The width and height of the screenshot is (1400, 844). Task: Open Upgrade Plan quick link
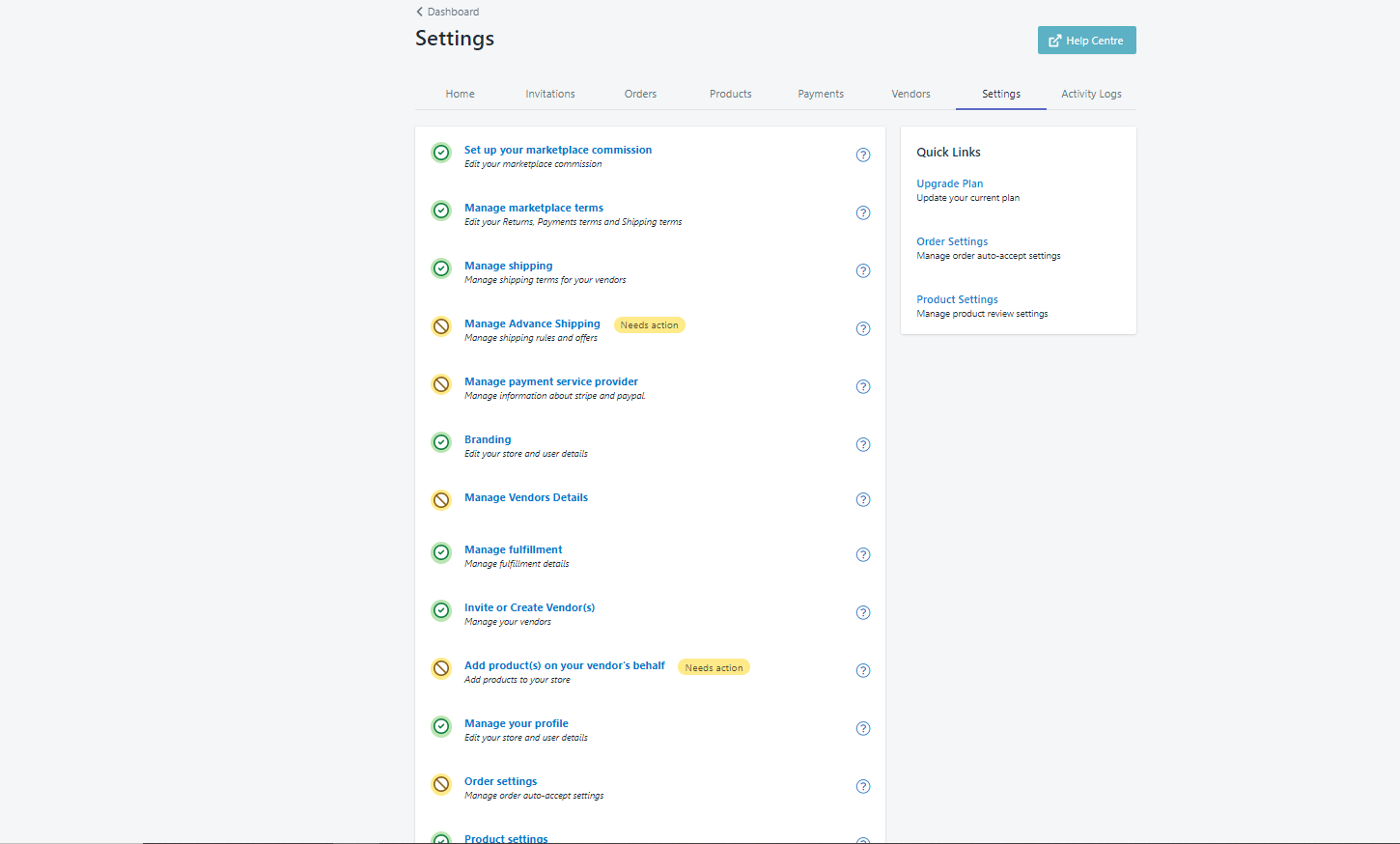(950, 183)
